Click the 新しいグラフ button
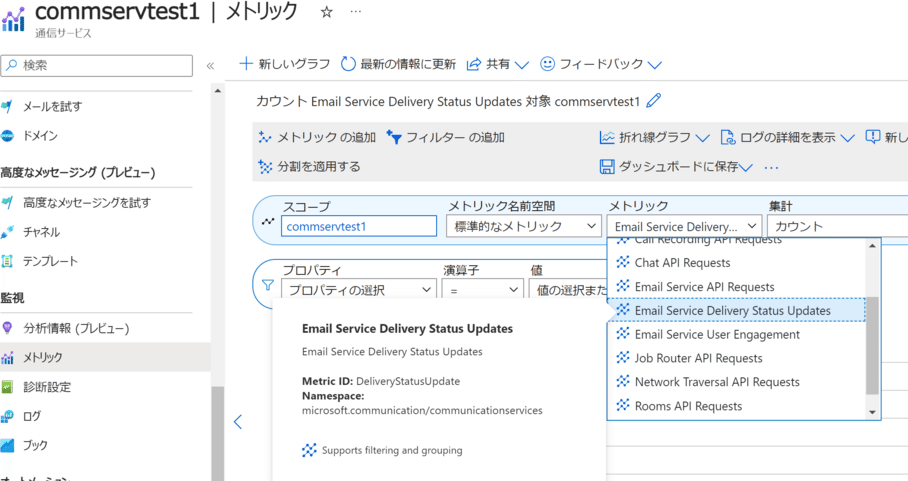The height and width of the screenshot is (481, 908). [x=285, y=64]
